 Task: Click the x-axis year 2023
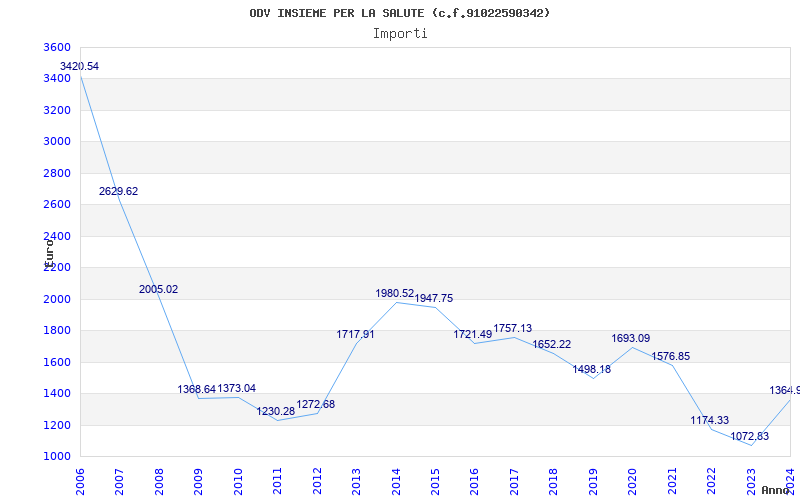click(x=751, y=482)
